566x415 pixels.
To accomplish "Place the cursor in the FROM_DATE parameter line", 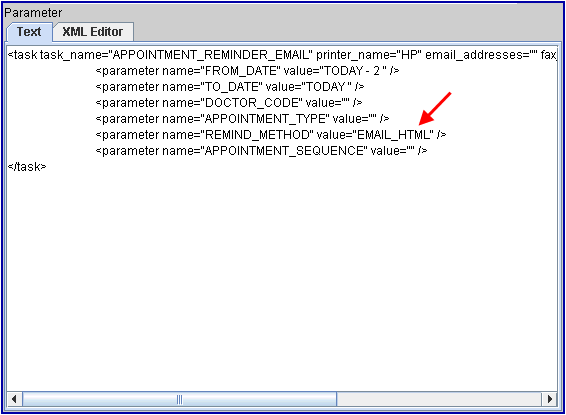I will [247, 71].
